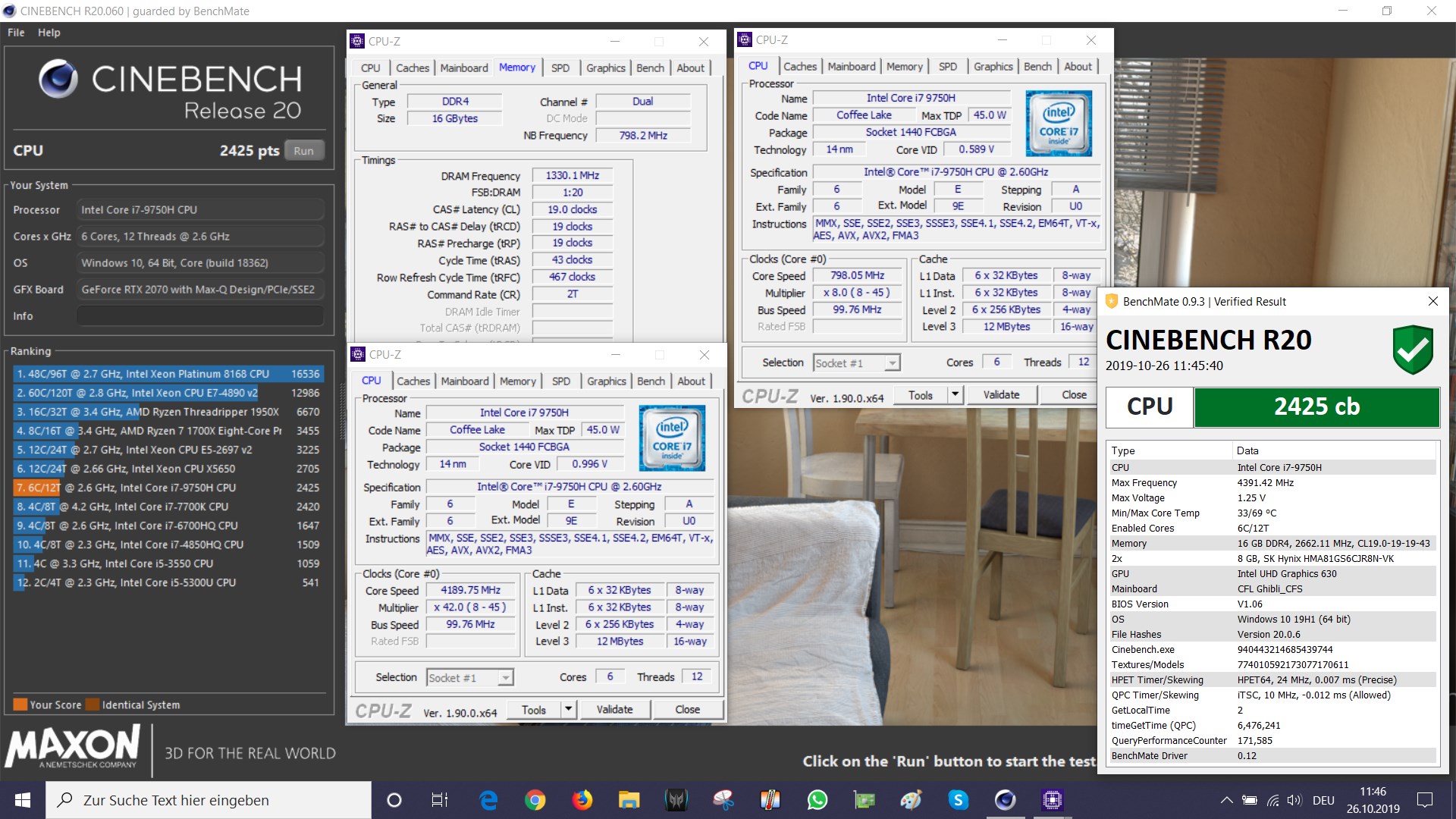Open WhatsApp from the taskbar
This screenshot has width=1456, height=819.
817,800
